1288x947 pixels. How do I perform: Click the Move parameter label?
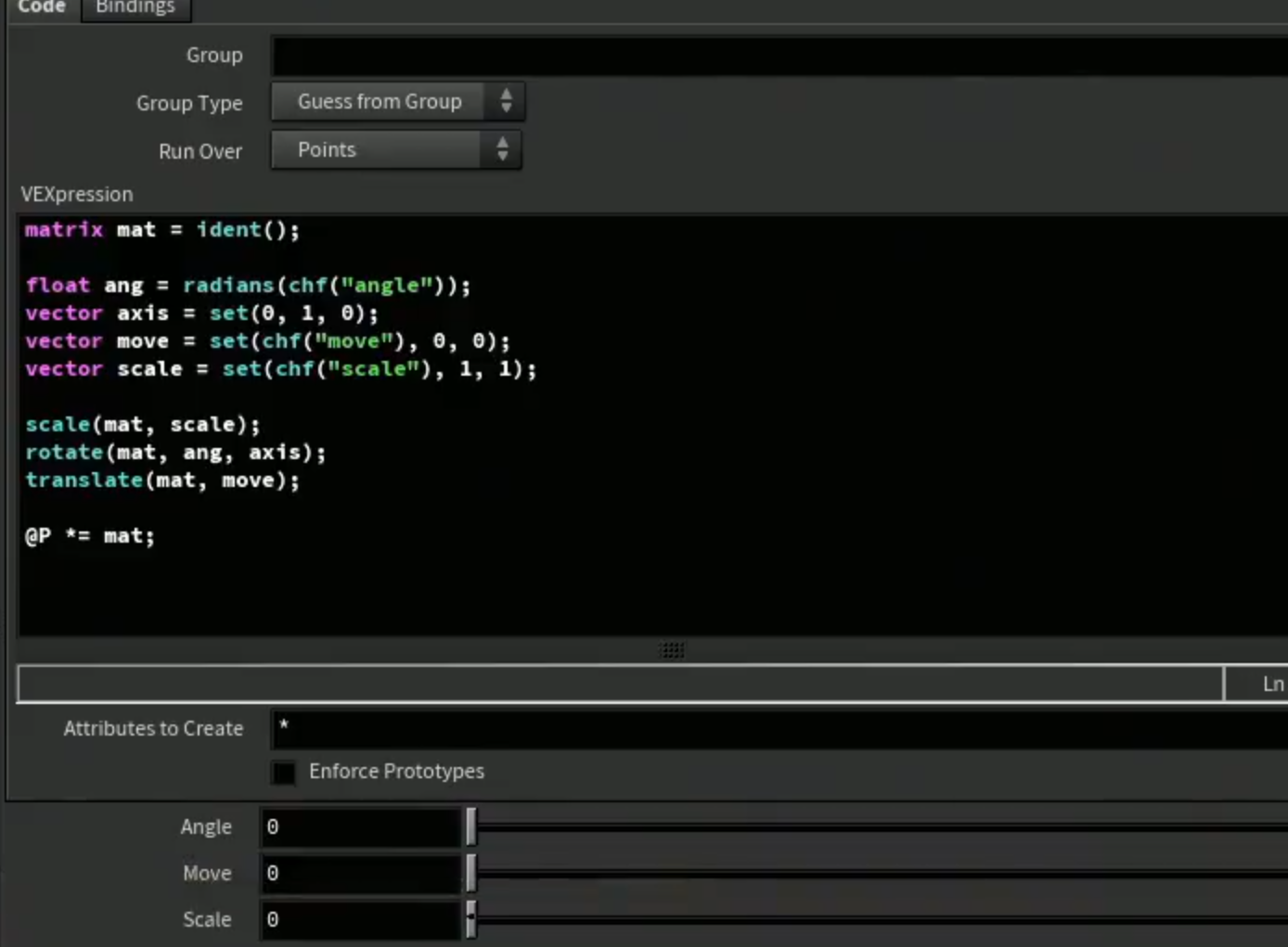point(207,873)
